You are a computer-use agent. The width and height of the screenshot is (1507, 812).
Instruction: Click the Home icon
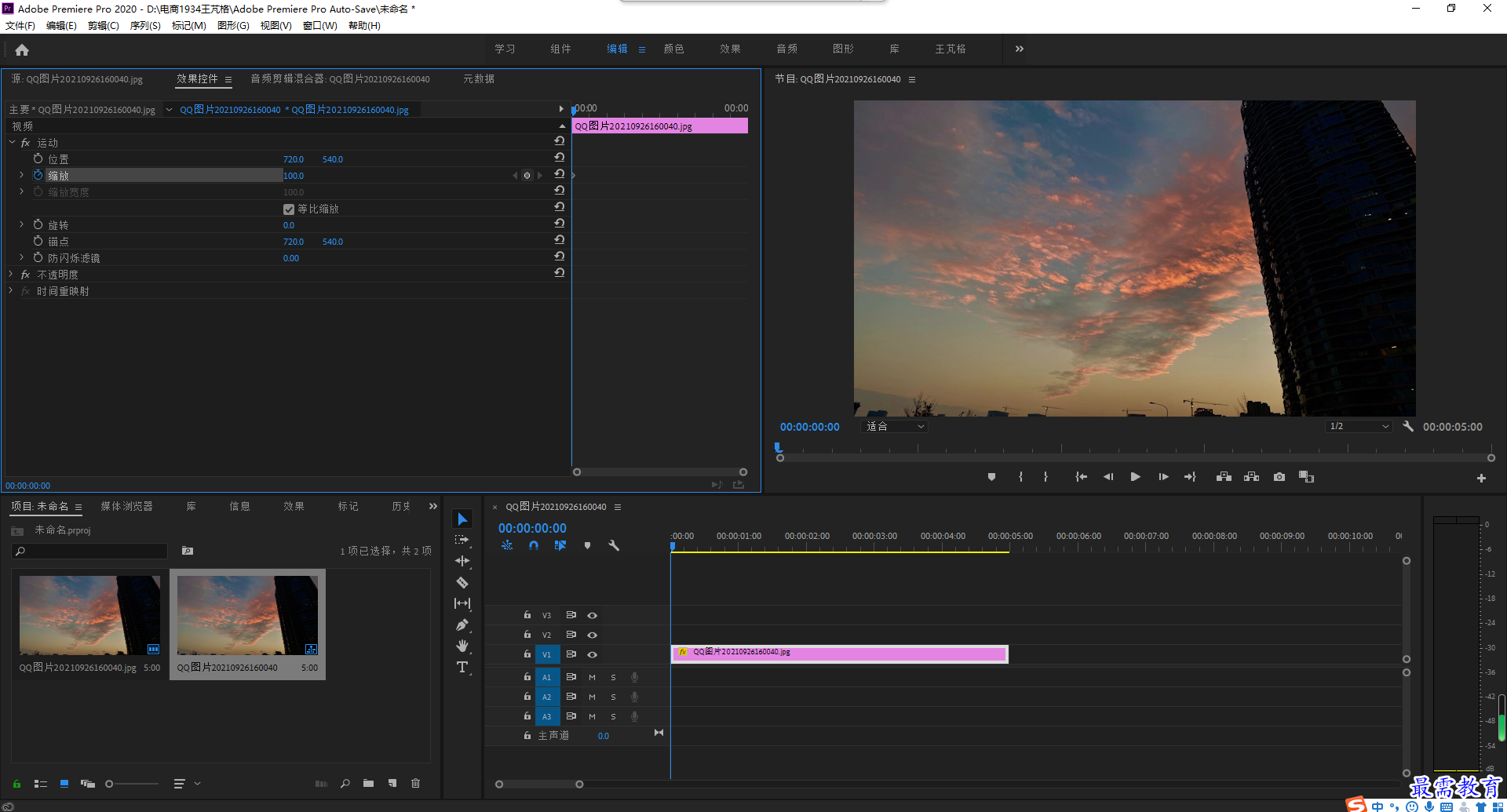[22, 49]
